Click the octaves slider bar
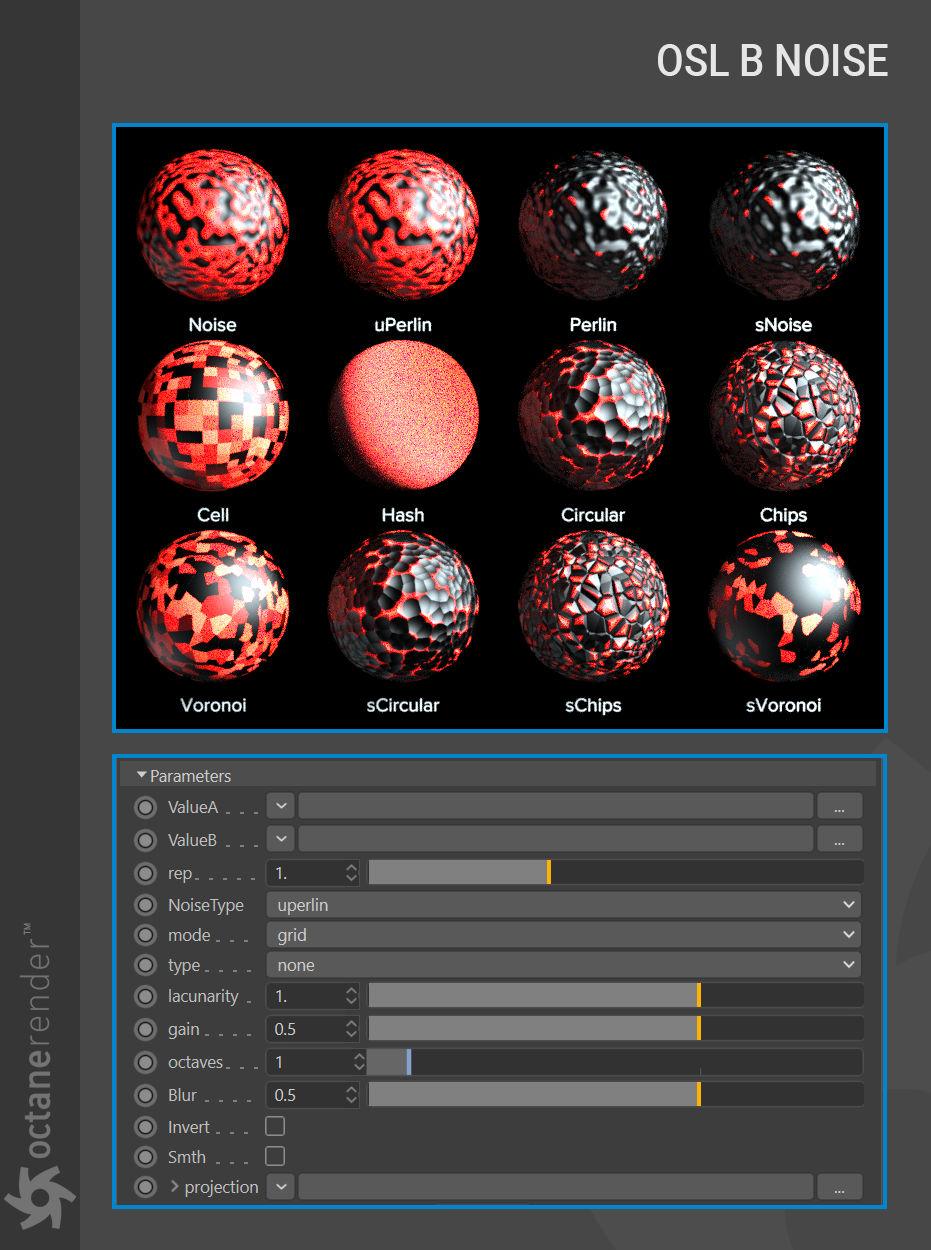Screen dimensions: 931x1250 614,1062
